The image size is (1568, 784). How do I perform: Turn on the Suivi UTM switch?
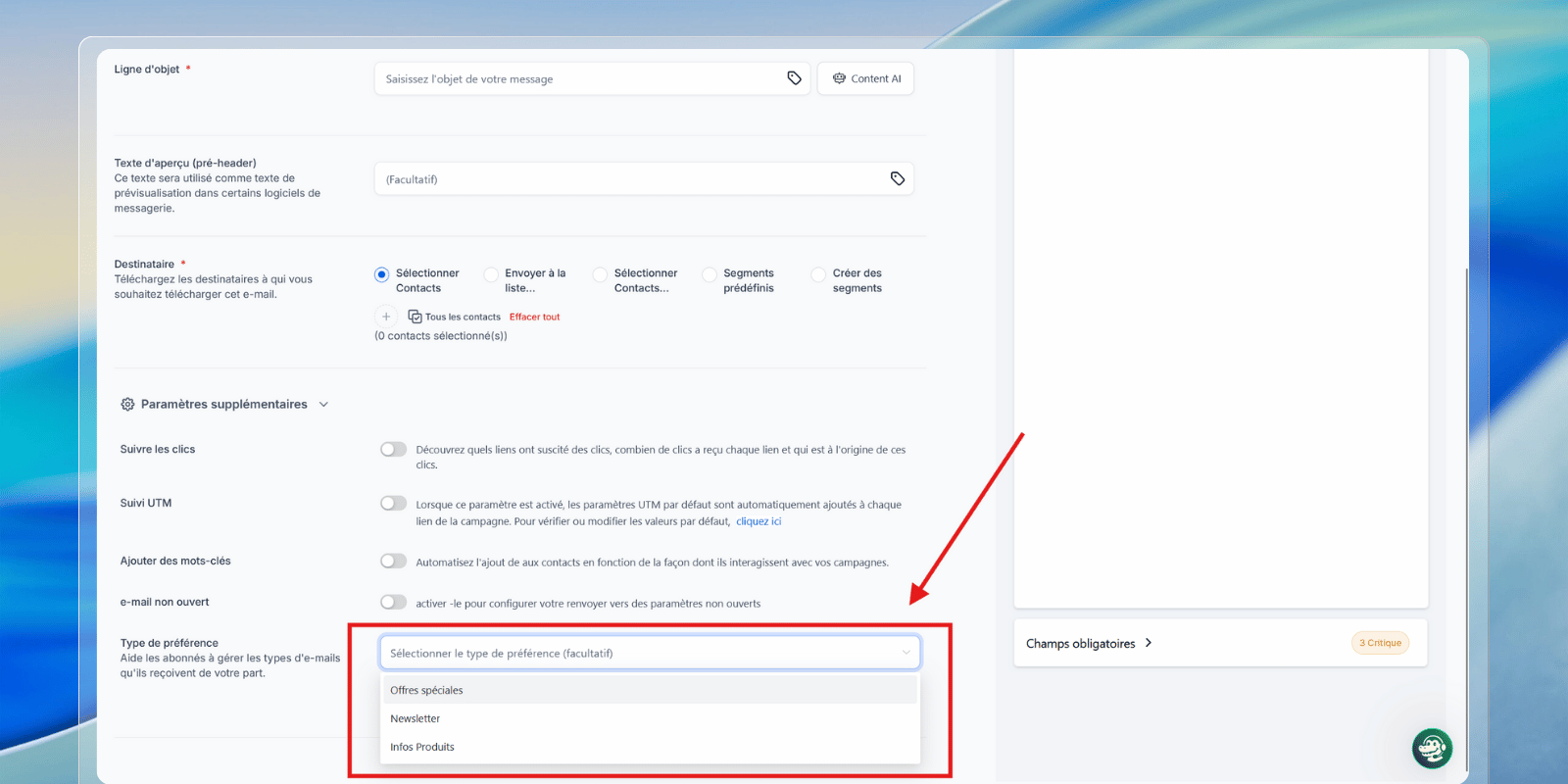click(x=393, y=503)
